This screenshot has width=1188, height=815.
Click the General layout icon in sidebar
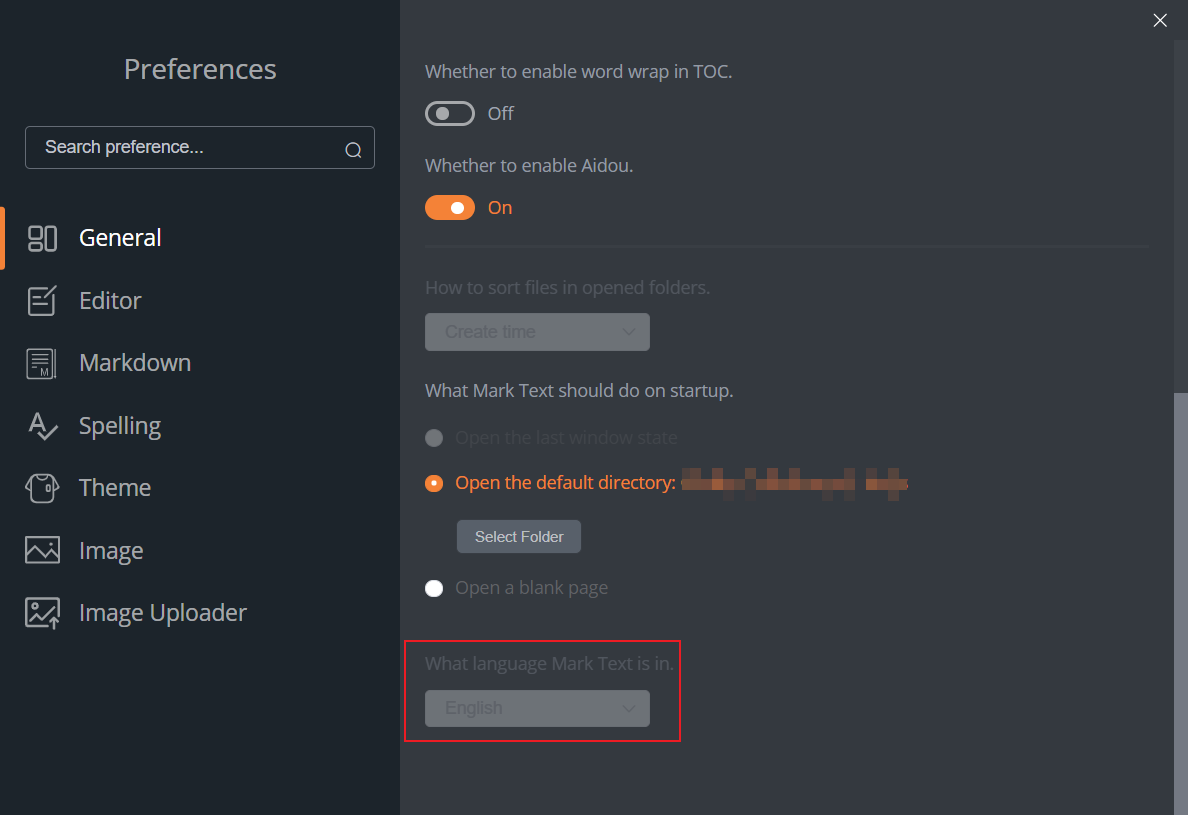coord(42,239)
